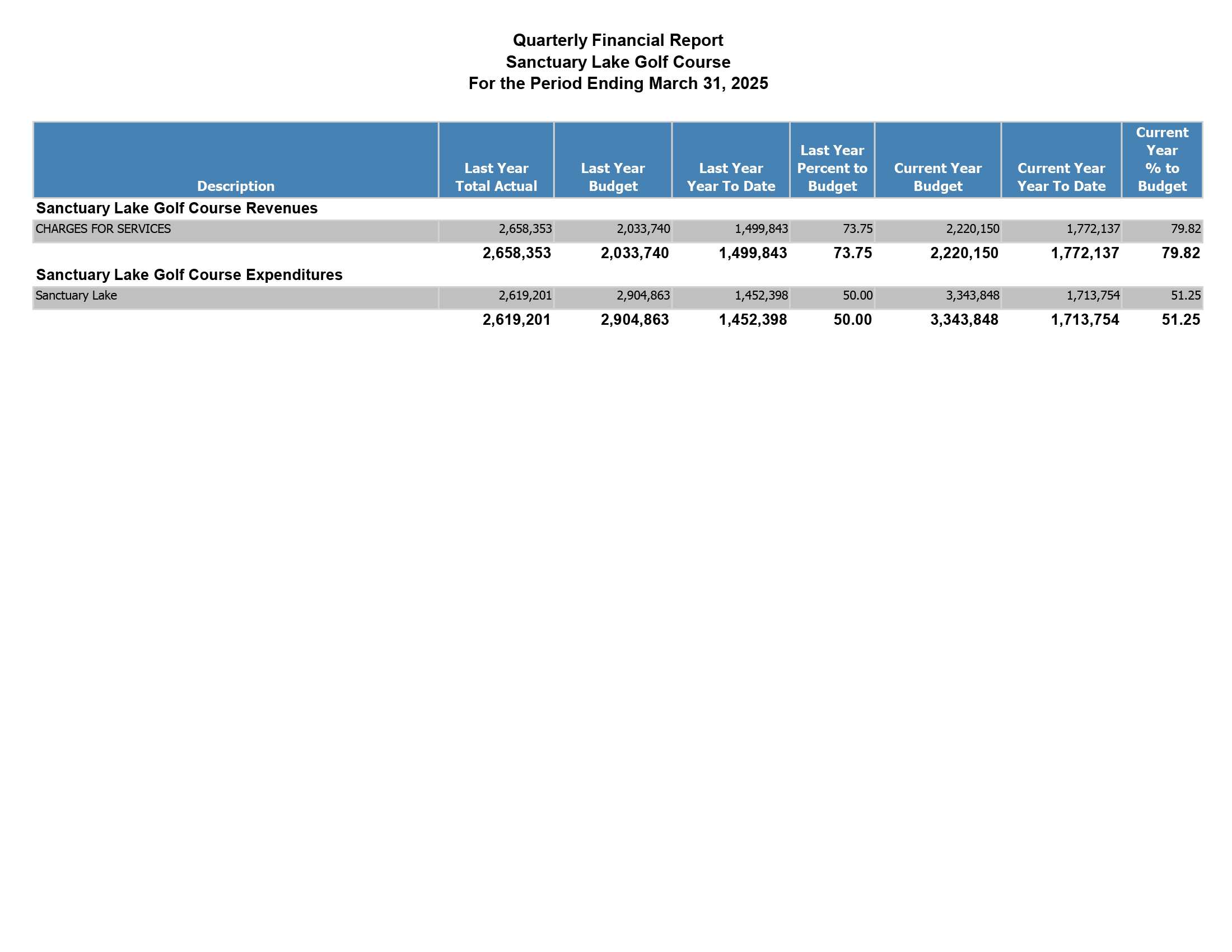Select bold revenue total 1,499,843

[753, 253]
